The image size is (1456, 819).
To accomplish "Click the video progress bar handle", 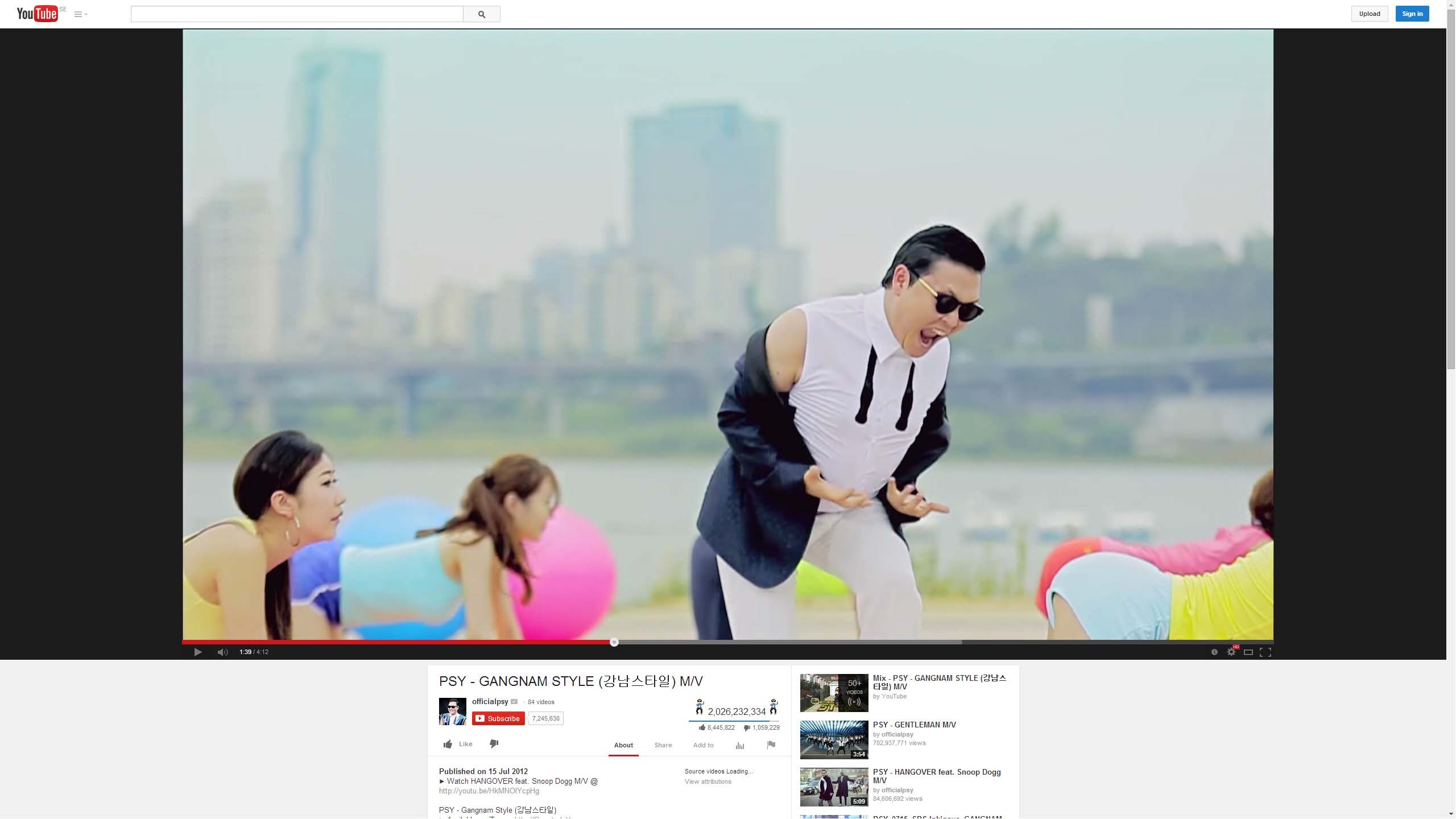I will [614, 642].
